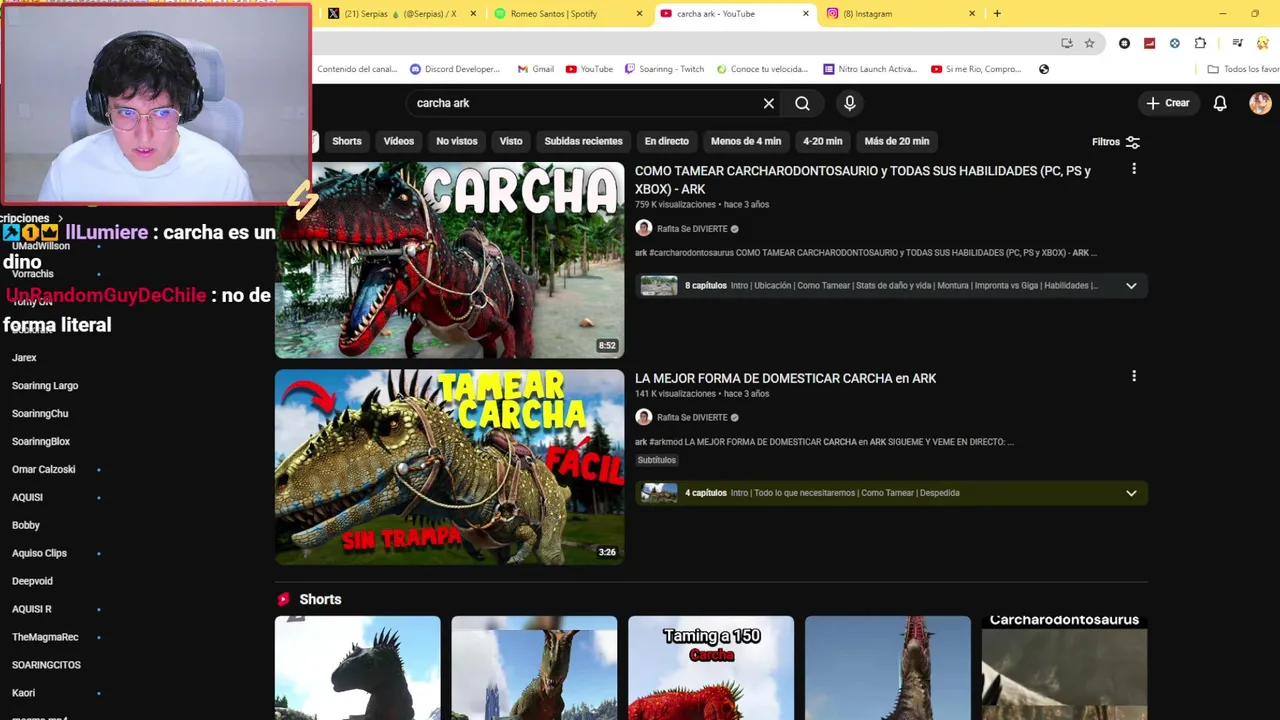The height and width of the screenshot is (720, 1280).
Task: Close the Instagram tab
Action: tap(972, 13)
